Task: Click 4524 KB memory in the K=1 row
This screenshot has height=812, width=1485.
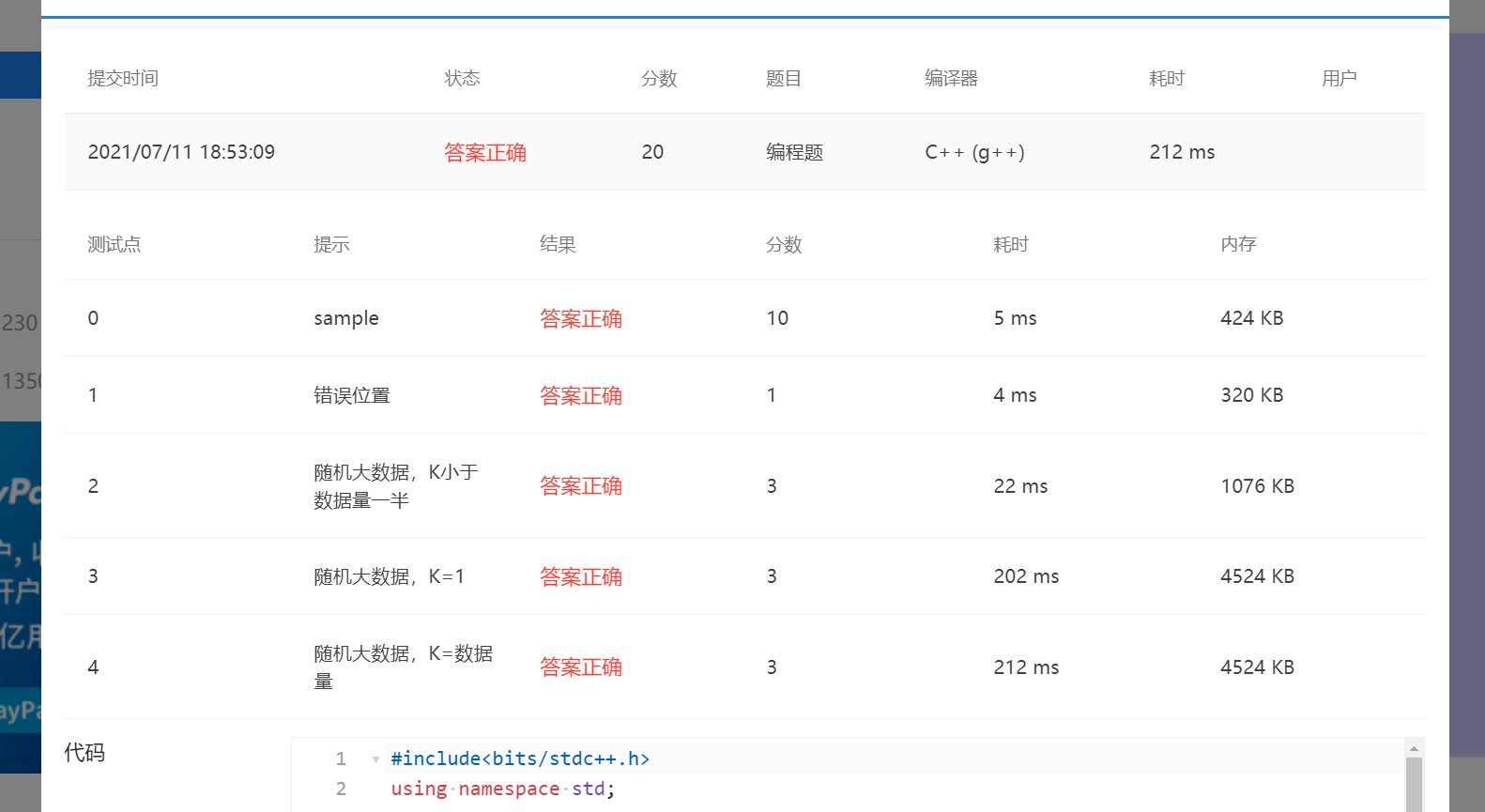Action: 1257,576
